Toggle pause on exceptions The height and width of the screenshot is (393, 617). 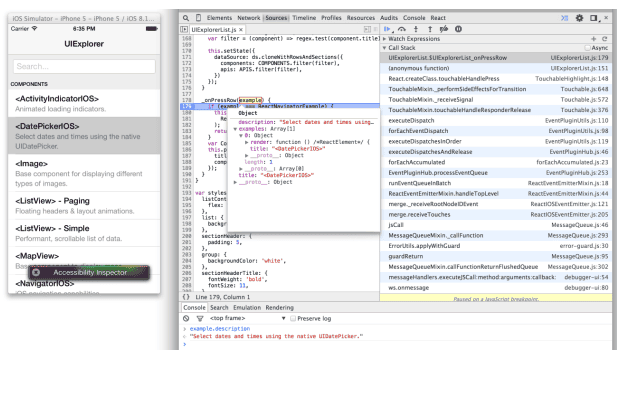point(458,29)
